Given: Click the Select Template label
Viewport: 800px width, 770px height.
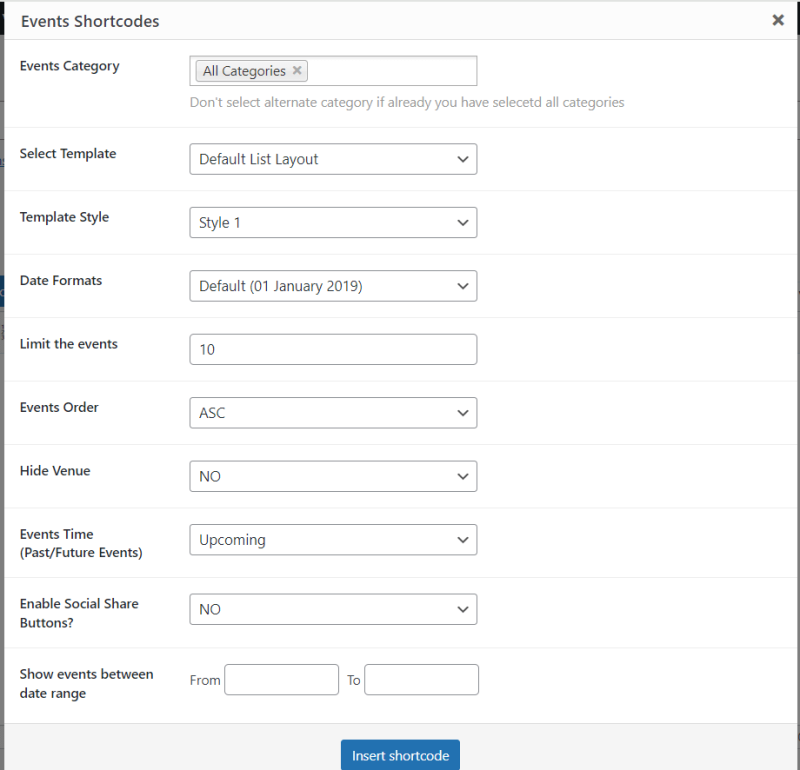Looking at the screenshot, I should tap(68, 154).
